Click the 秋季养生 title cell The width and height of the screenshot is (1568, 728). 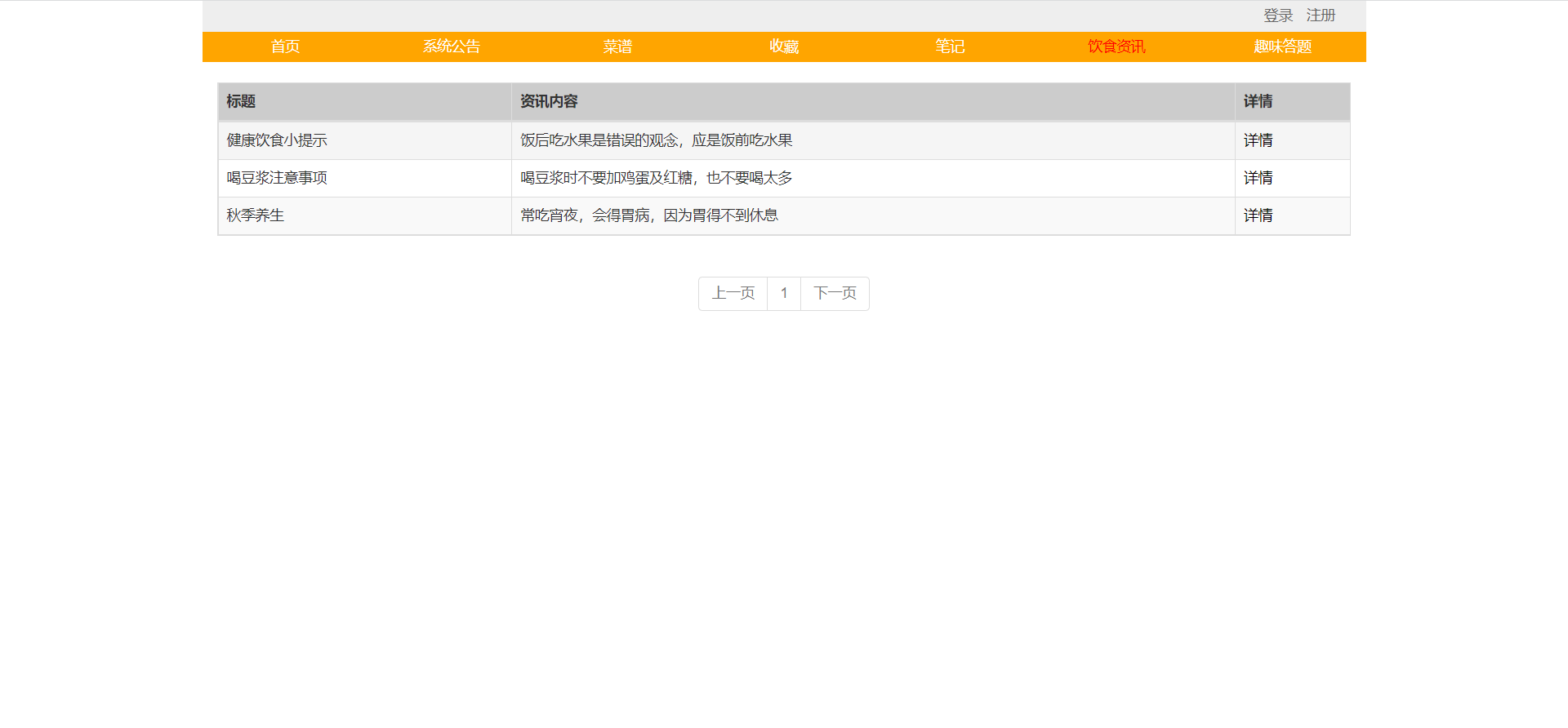(x=365, y=215)
